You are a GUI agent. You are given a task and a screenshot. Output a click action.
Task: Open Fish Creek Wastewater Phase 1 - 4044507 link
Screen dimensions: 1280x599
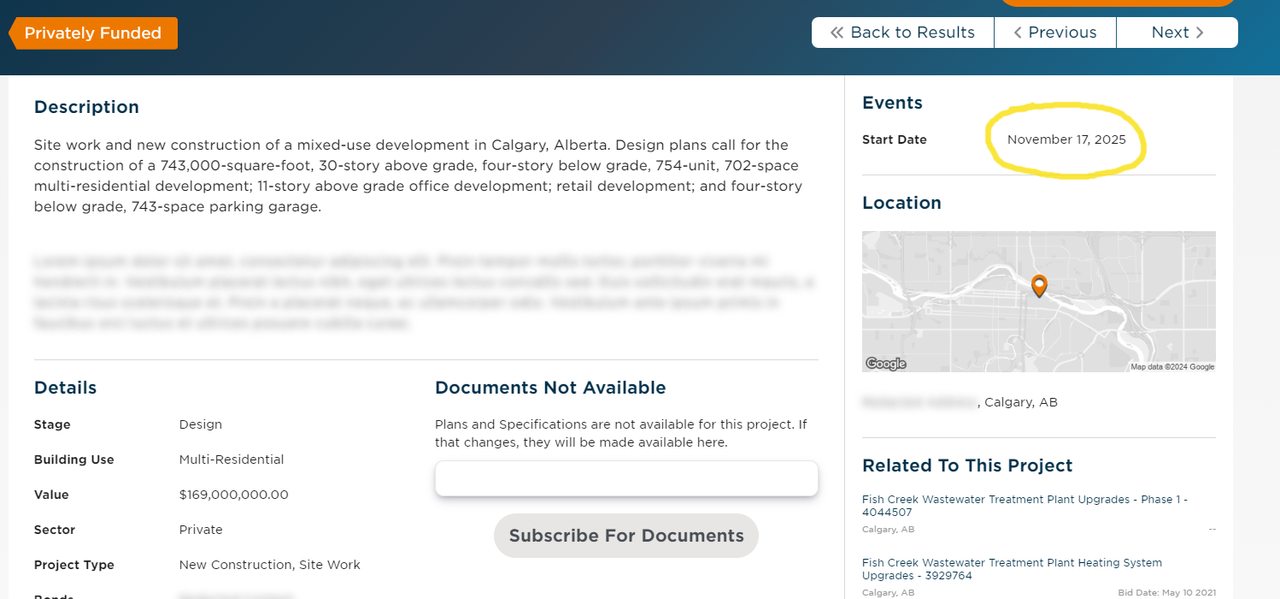[1024, 505]
